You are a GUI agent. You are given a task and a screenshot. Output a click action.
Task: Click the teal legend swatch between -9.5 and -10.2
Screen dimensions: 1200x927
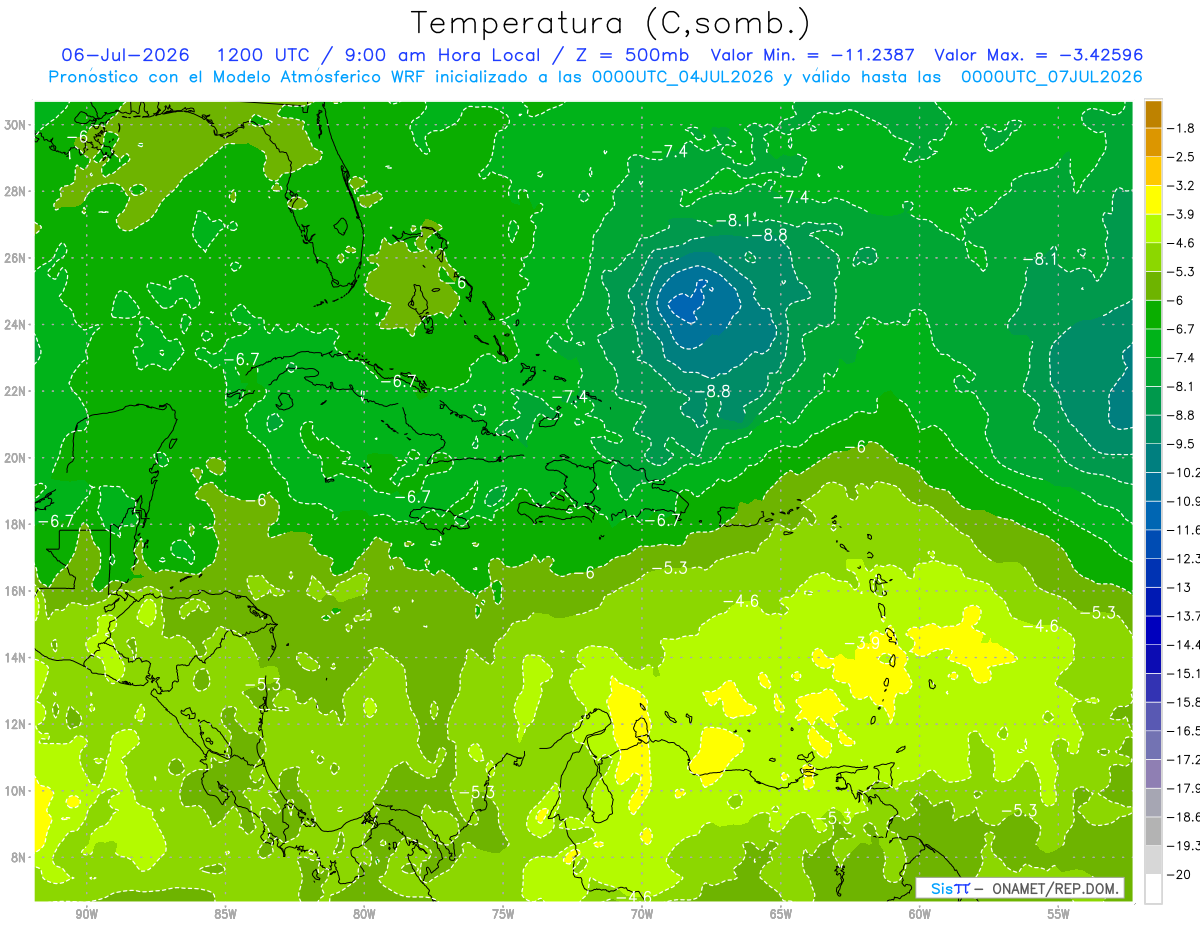coord(1153,457)
